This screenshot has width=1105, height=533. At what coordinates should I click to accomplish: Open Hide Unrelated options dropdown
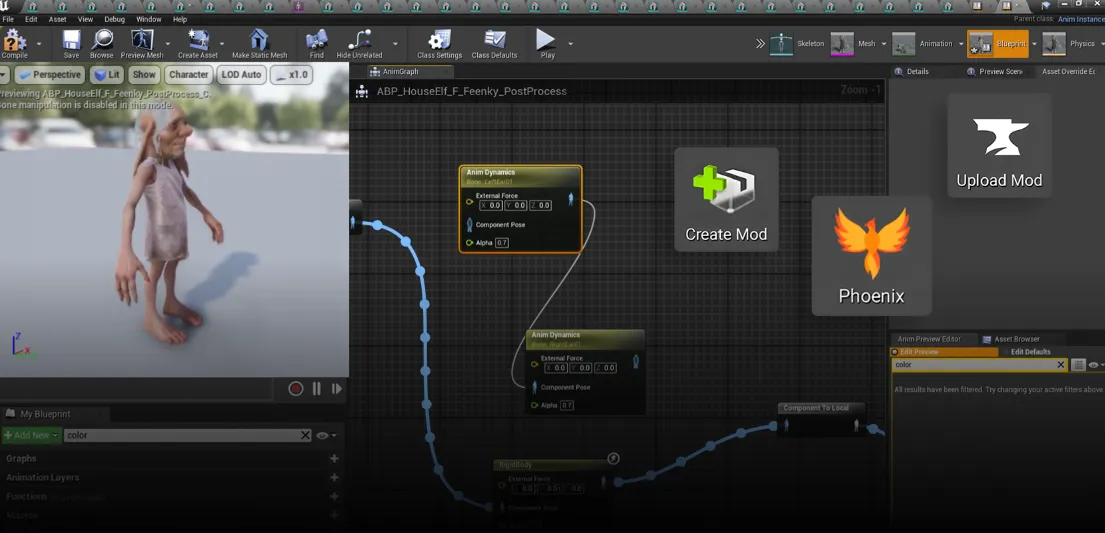click(x=395, y=44)
